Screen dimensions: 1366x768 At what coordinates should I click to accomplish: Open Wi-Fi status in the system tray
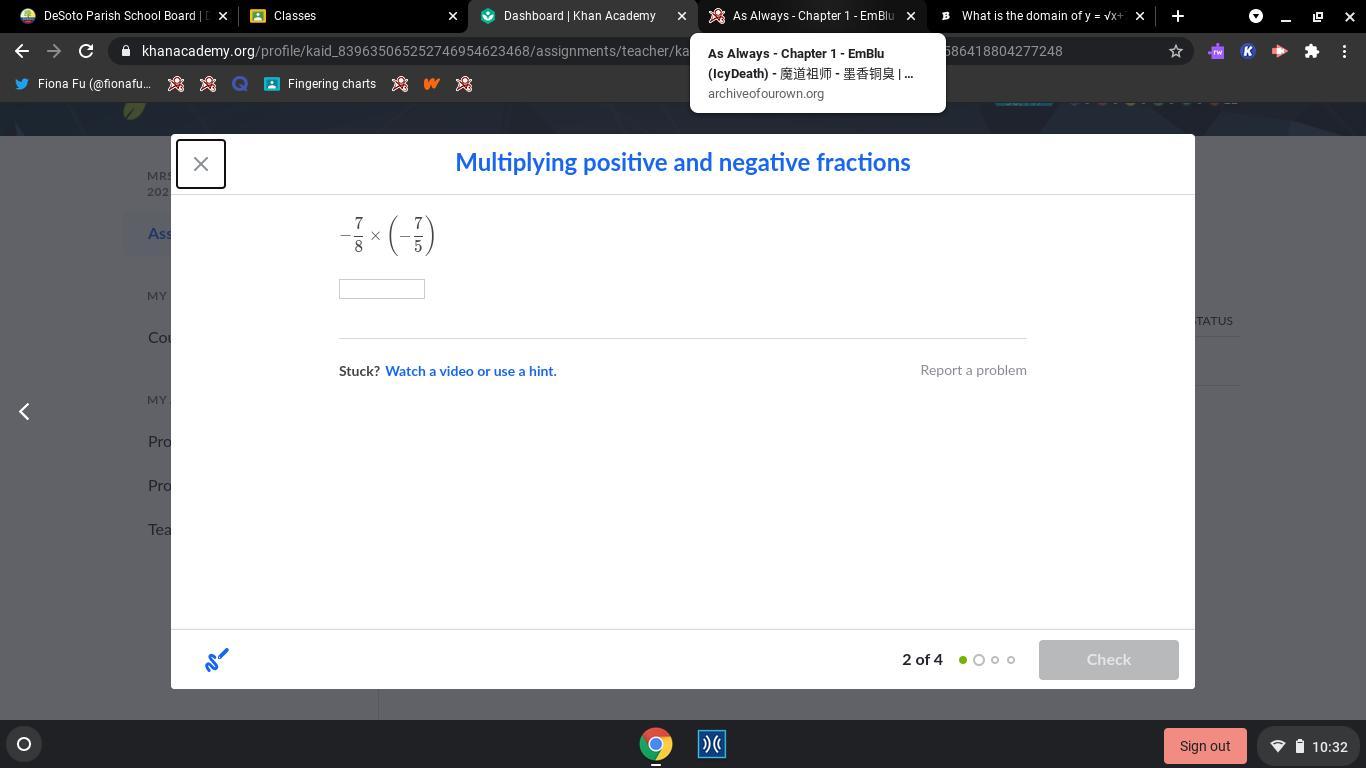pyautogui.click(x=1278, y=746)
